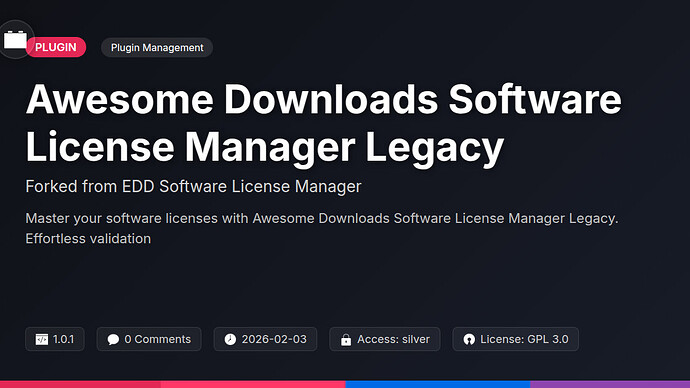Image resolution: width=690 pixels, height=388 pixels.
Task: Click the comments speech bubble icon
Action: (x=113, y=339)
